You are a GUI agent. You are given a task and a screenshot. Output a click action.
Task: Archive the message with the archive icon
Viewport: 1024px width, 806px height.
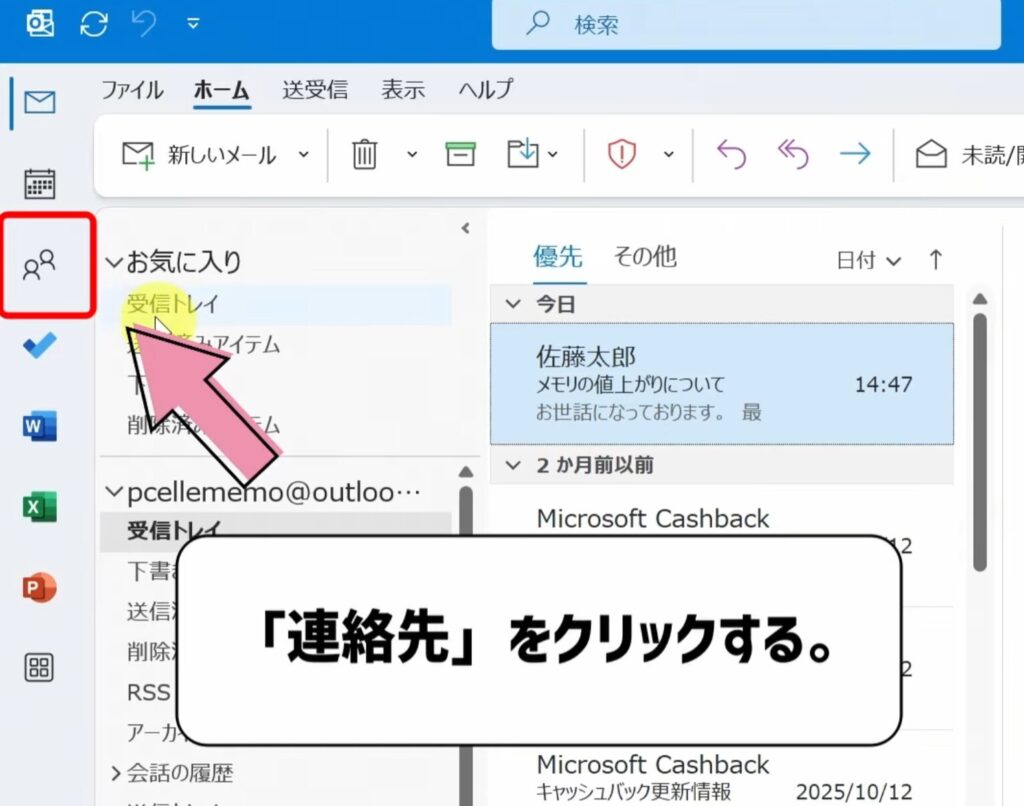coord(459,153)
